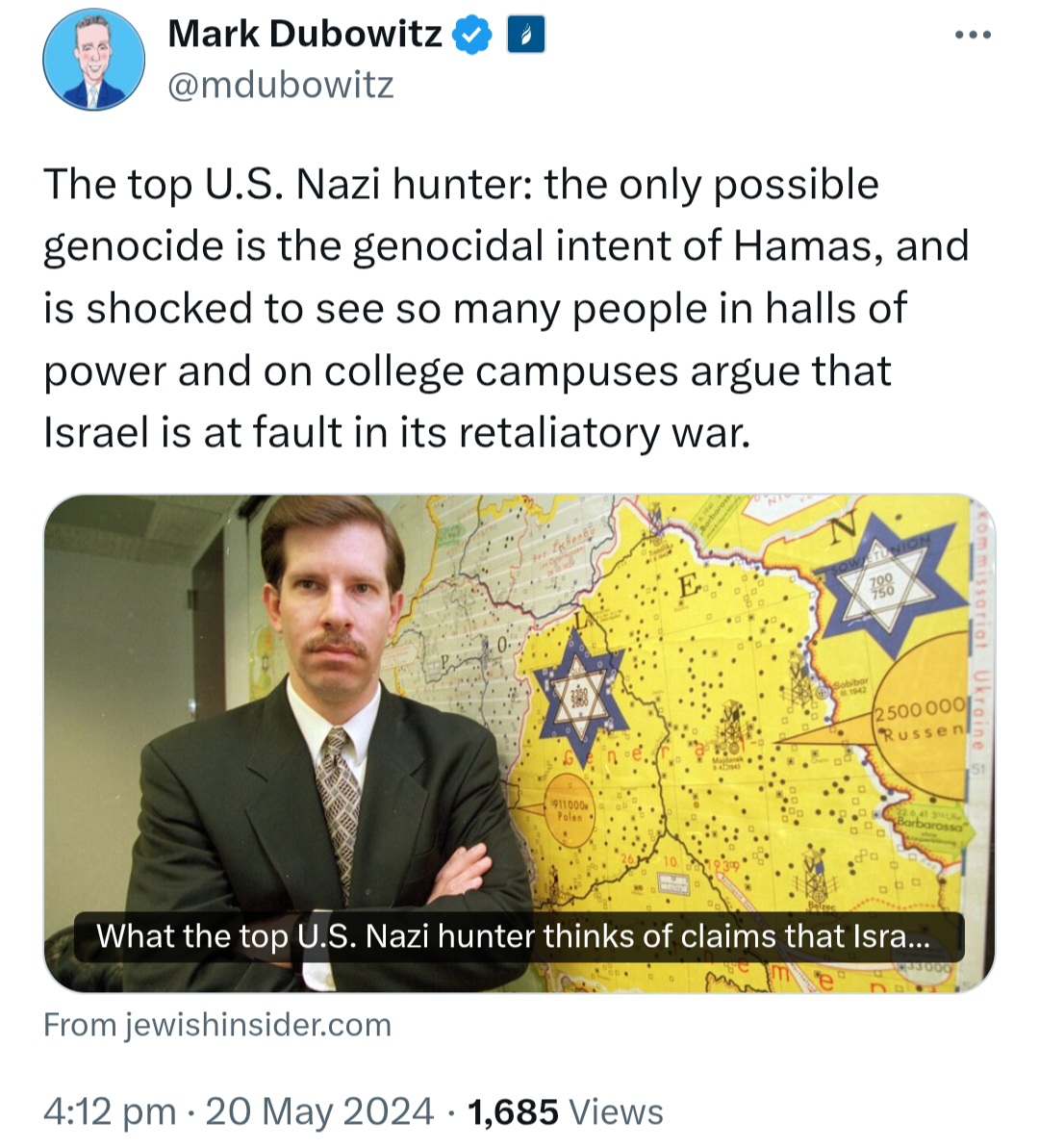Click the 20 May 2024 date
The width and height of the screenshot is (1039, 1148).
(x=320, y=1111)
